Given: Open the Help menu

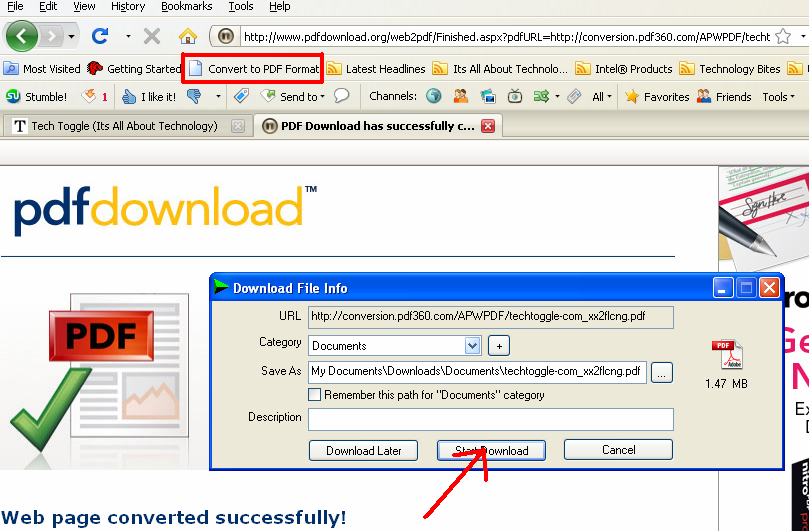Looking at the screenshot, I should pos(280,6).
